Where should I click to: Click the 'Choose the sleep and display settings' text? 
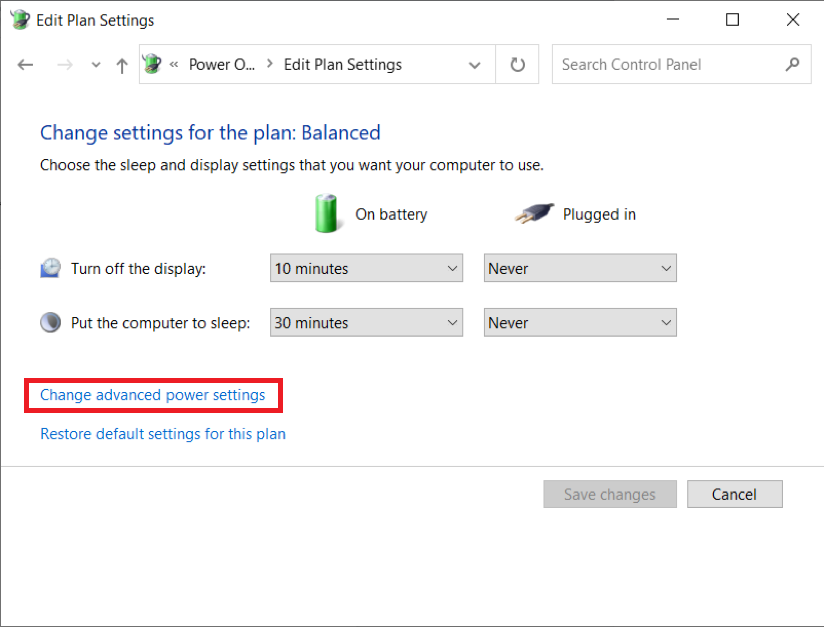pyautogui.click(x=292, y=165)
